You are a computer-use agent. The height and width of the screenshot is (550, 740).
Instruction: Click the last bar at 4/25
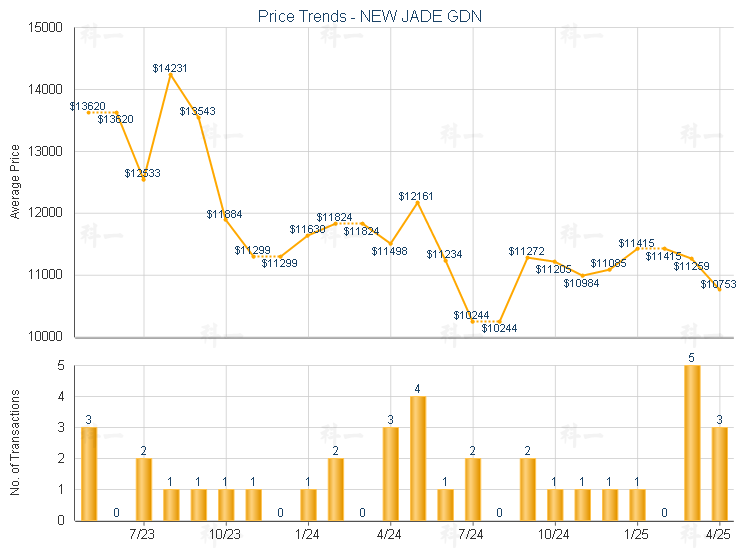point(719,474)
